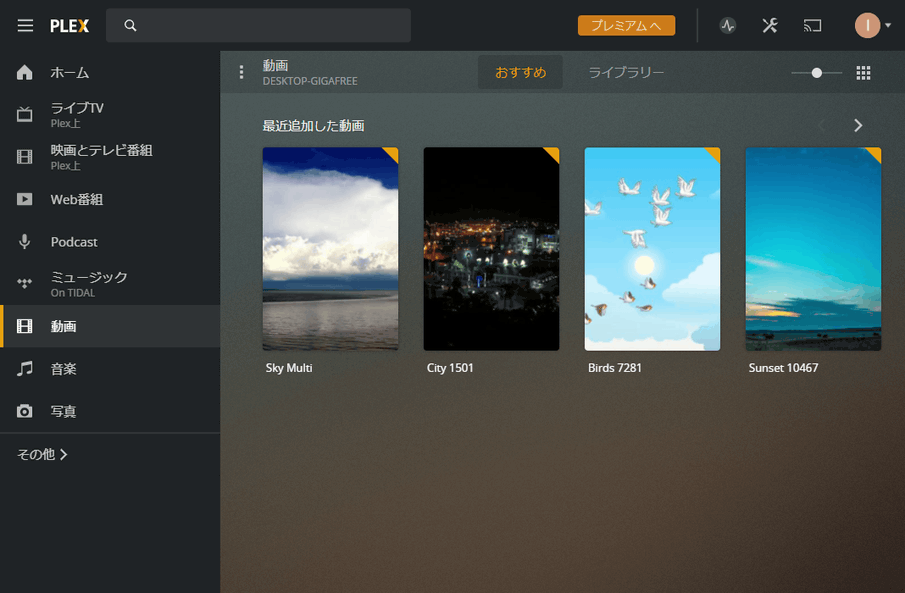This screenshot has height=593, width=905.
Task: Open the Sky Multi video thumbnail
Action: 330,249
